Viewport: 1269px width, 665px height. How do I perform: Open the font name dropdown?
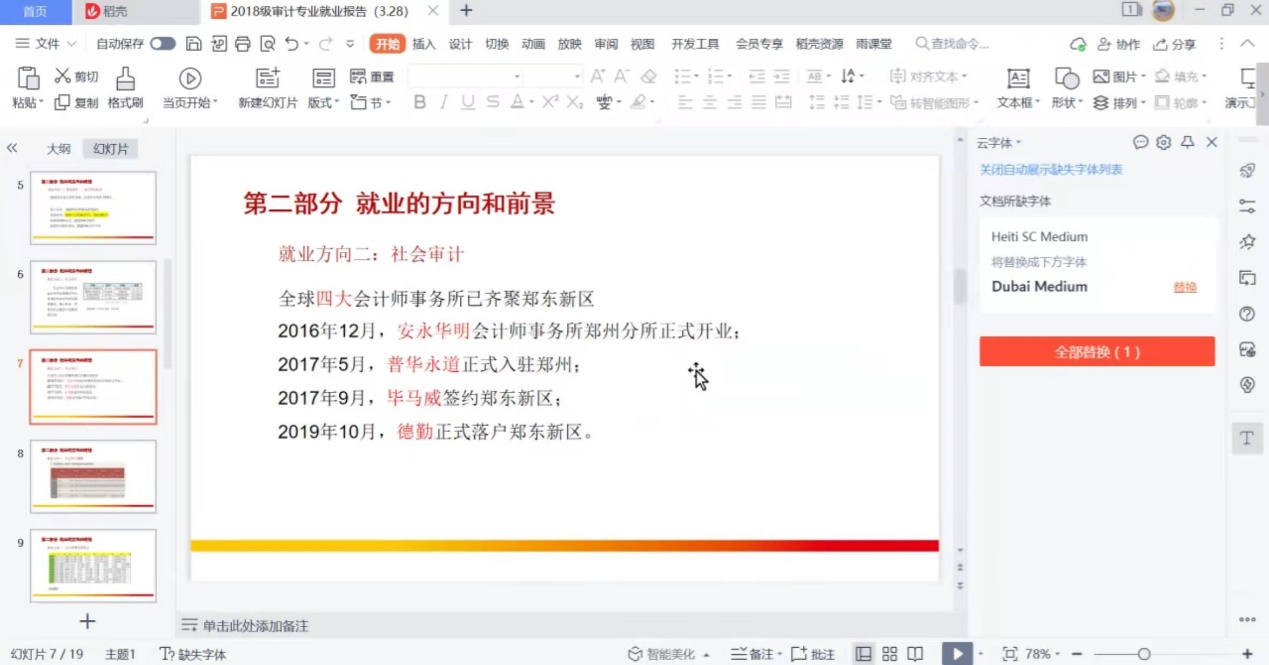point(517,77)
